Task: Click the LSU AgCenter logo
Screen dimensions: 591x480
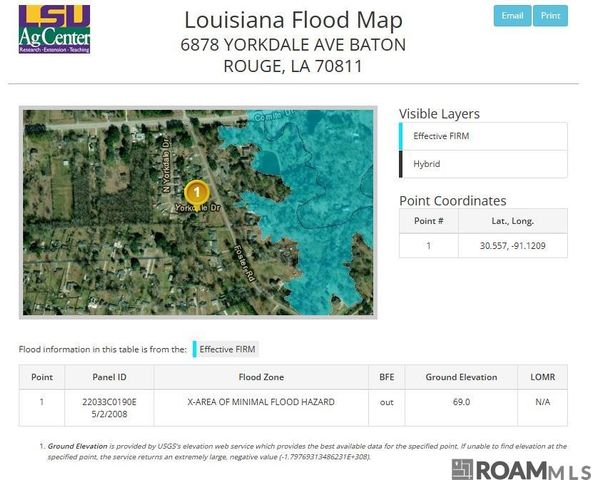Action: (55, 29)
